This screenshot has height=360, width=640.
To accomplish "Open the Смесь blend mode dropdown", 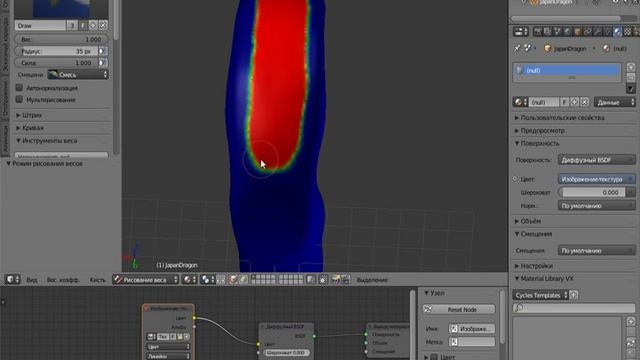I will tap(78, 75).
